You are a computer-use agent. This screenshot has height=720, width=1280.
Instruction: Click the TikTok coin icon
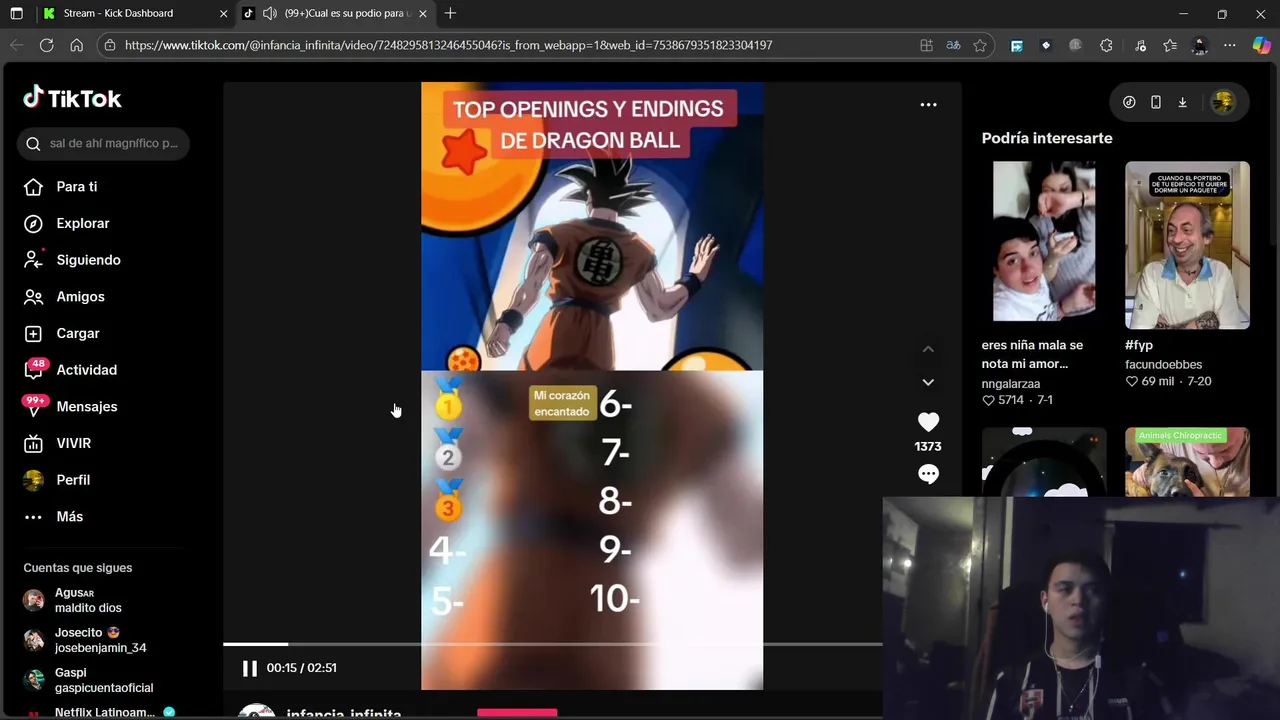pos(1129,102)
